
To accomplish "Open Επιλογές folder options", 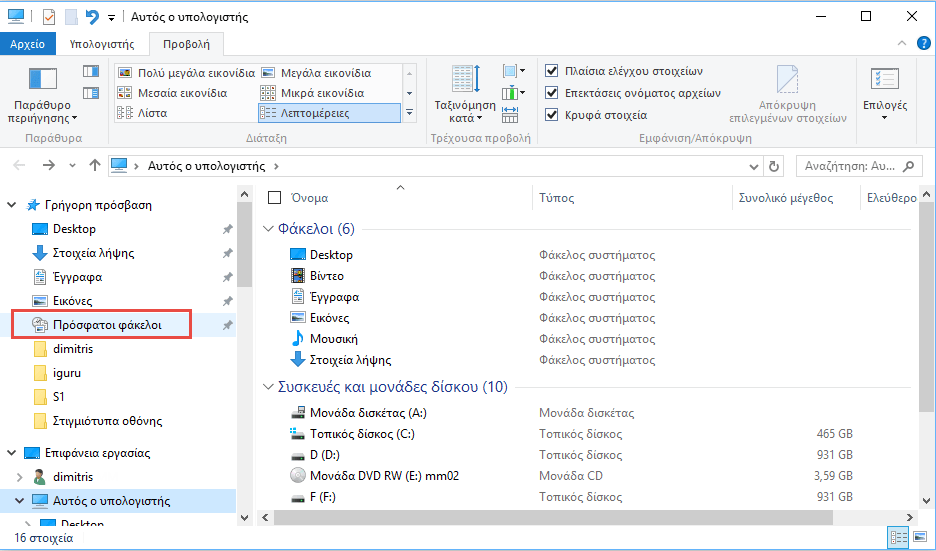I will [x=885, y=94].
